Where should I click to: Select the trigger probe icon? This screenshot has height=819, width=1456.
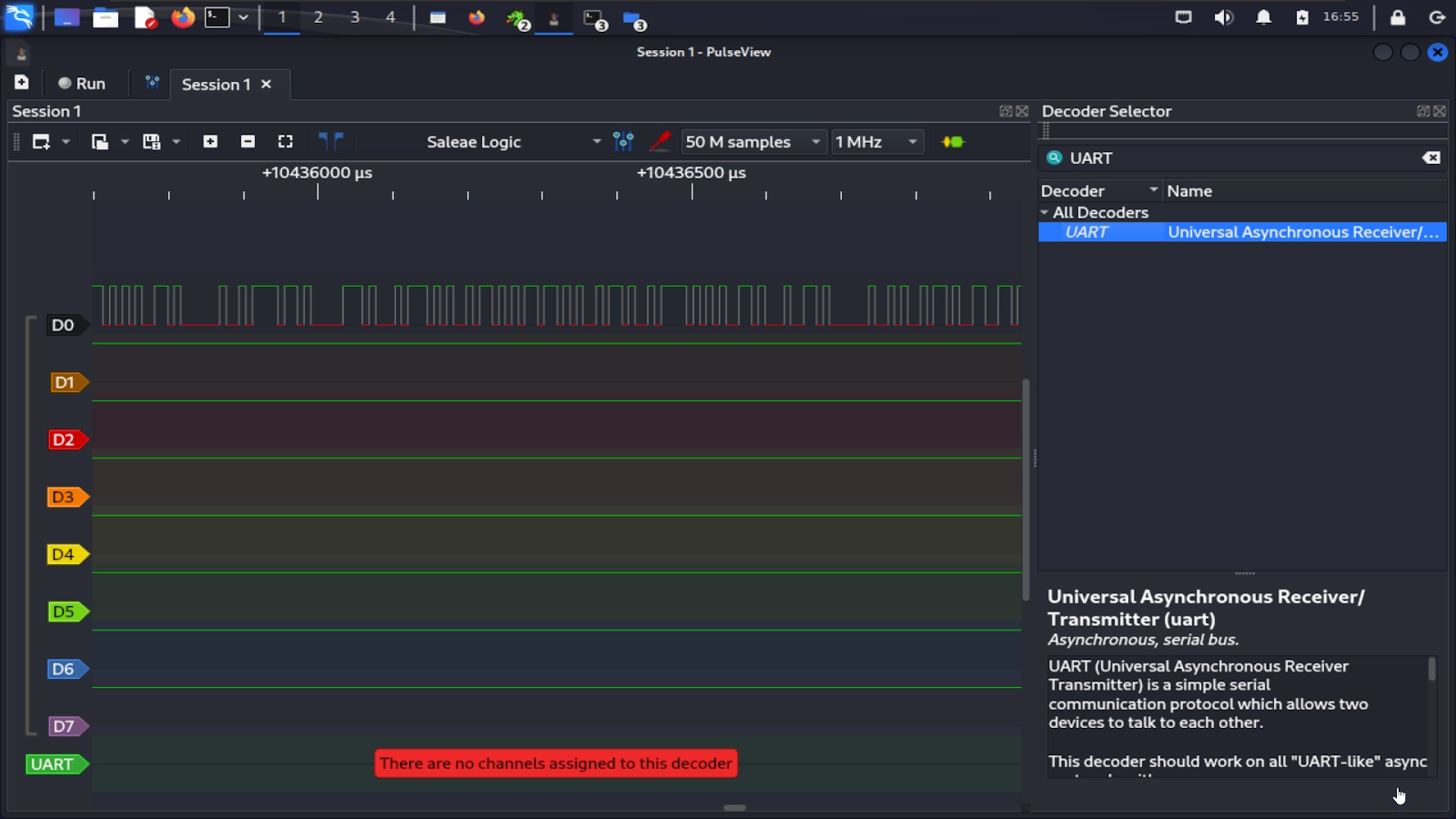pyautogui.click(x=661, y=142)
